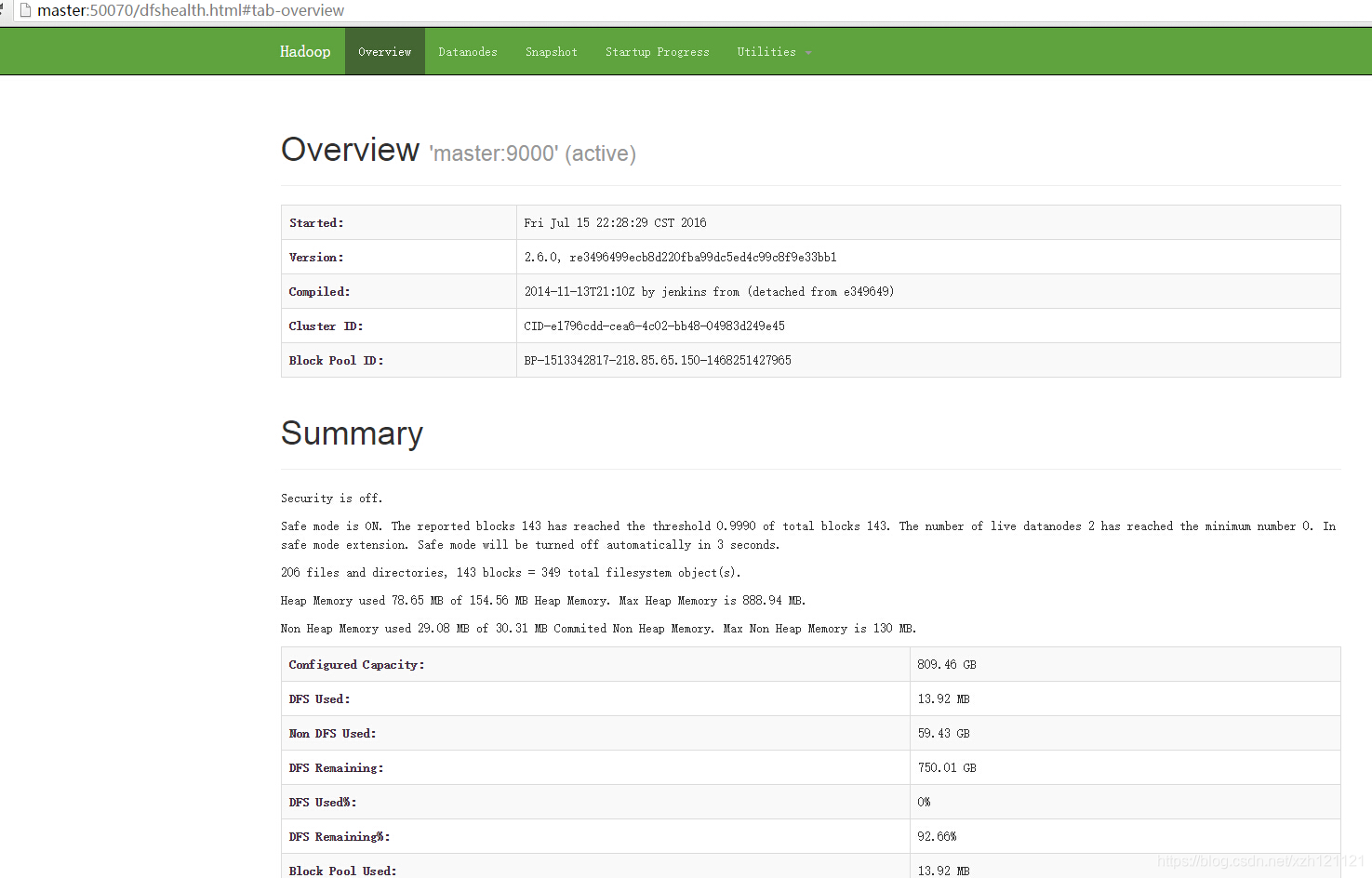Open the Overview tab

(x=385, y=51)
